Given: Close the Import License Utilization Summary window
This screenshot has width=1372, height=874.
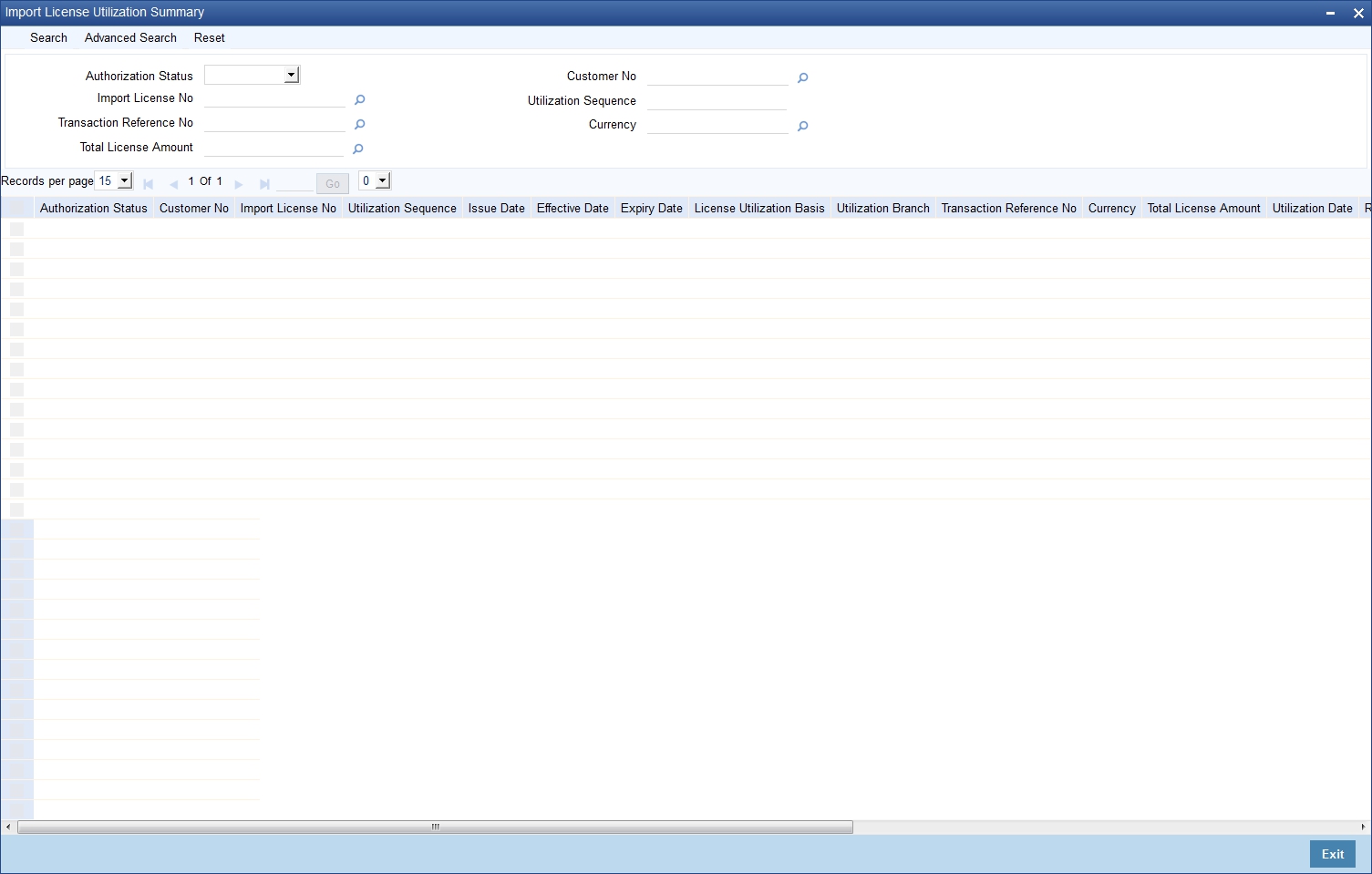Looking at the screenshot, I should coord(1358,14).
